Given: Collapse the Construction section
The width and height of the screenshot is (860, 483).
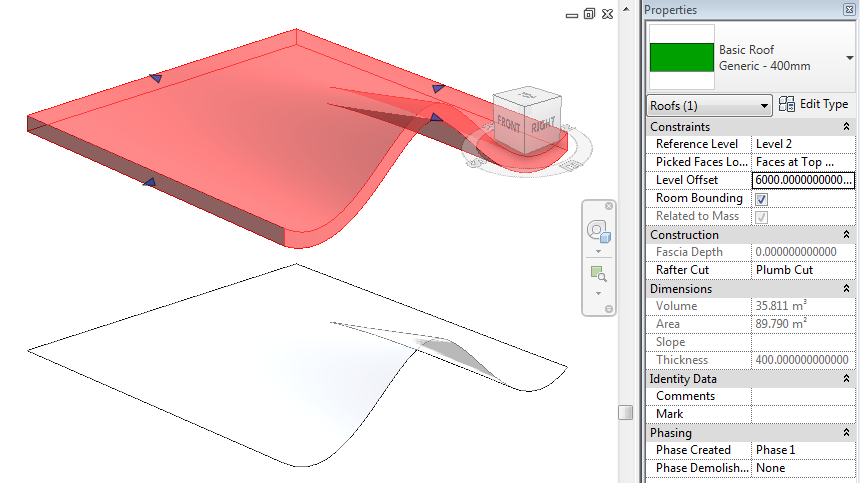Looking at the screenshot, I should pos(846,235).
